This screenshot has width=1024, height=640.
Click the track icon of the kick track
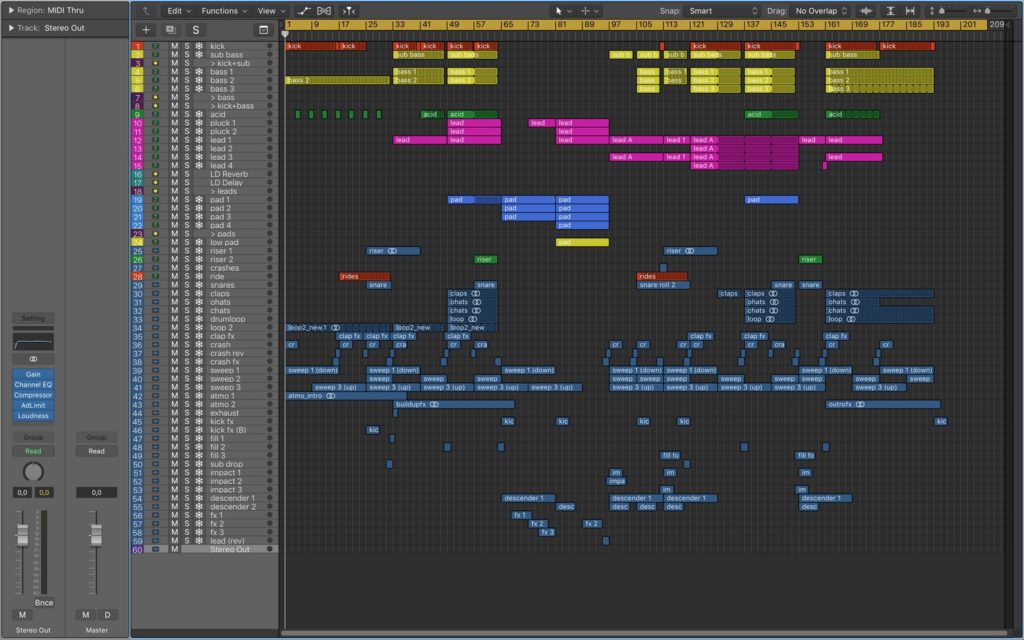tap(155, 46)
